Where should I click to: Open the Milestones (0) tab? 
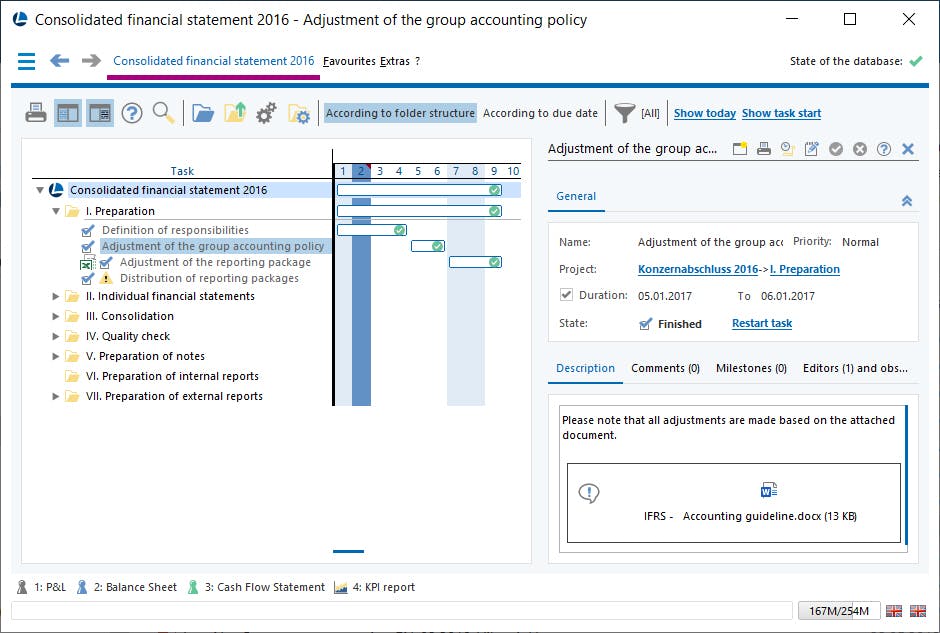click(751, 368)
